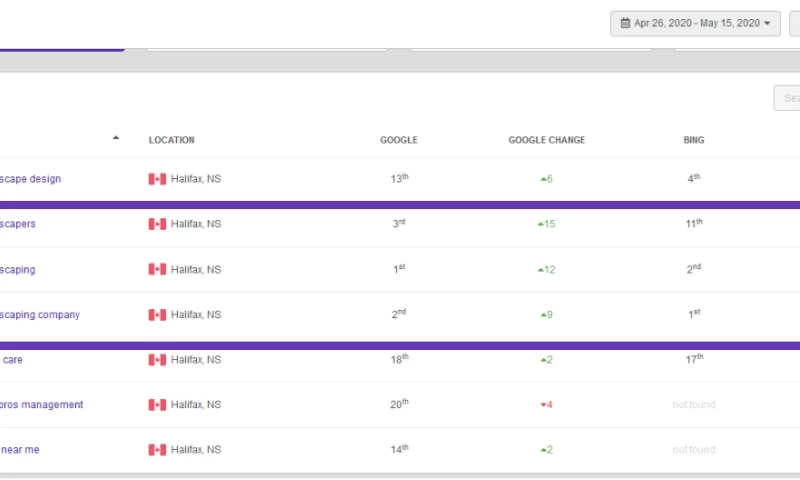
Task: Click the sort arrow in the keyword column header
Action: (116, 138)
